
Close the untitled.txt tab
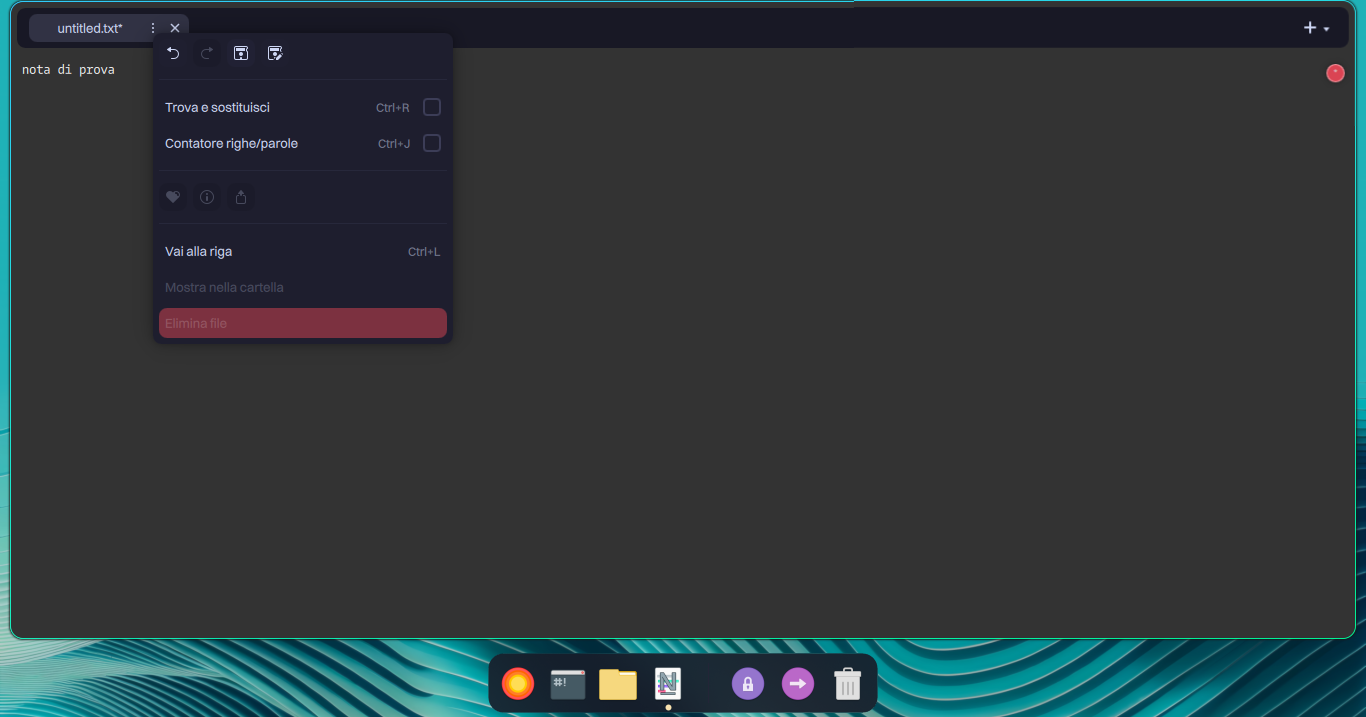[175, 28]
